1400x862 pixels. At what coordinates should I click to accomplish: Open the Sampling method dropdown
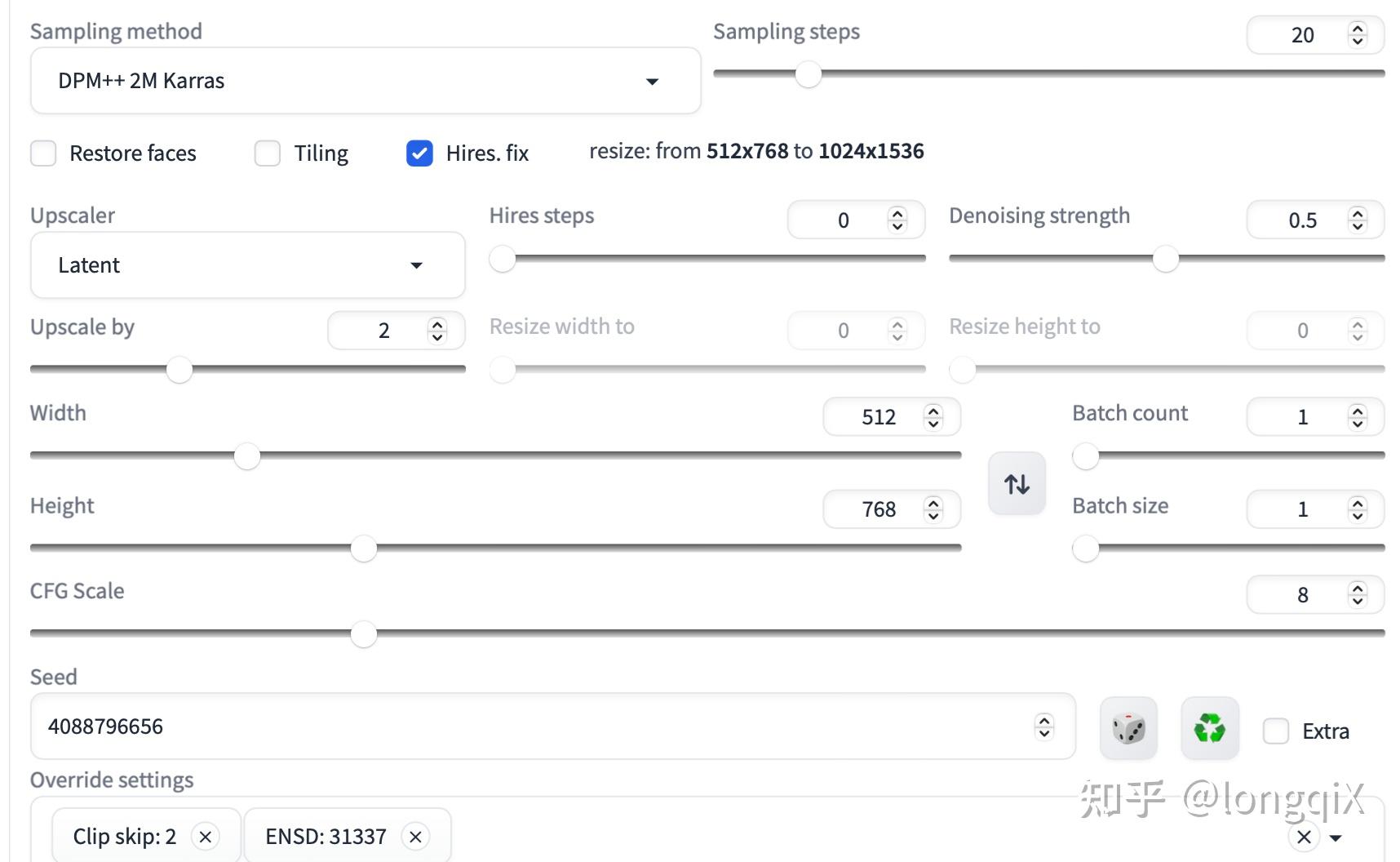pyautogui.click(x=366, y=81)
